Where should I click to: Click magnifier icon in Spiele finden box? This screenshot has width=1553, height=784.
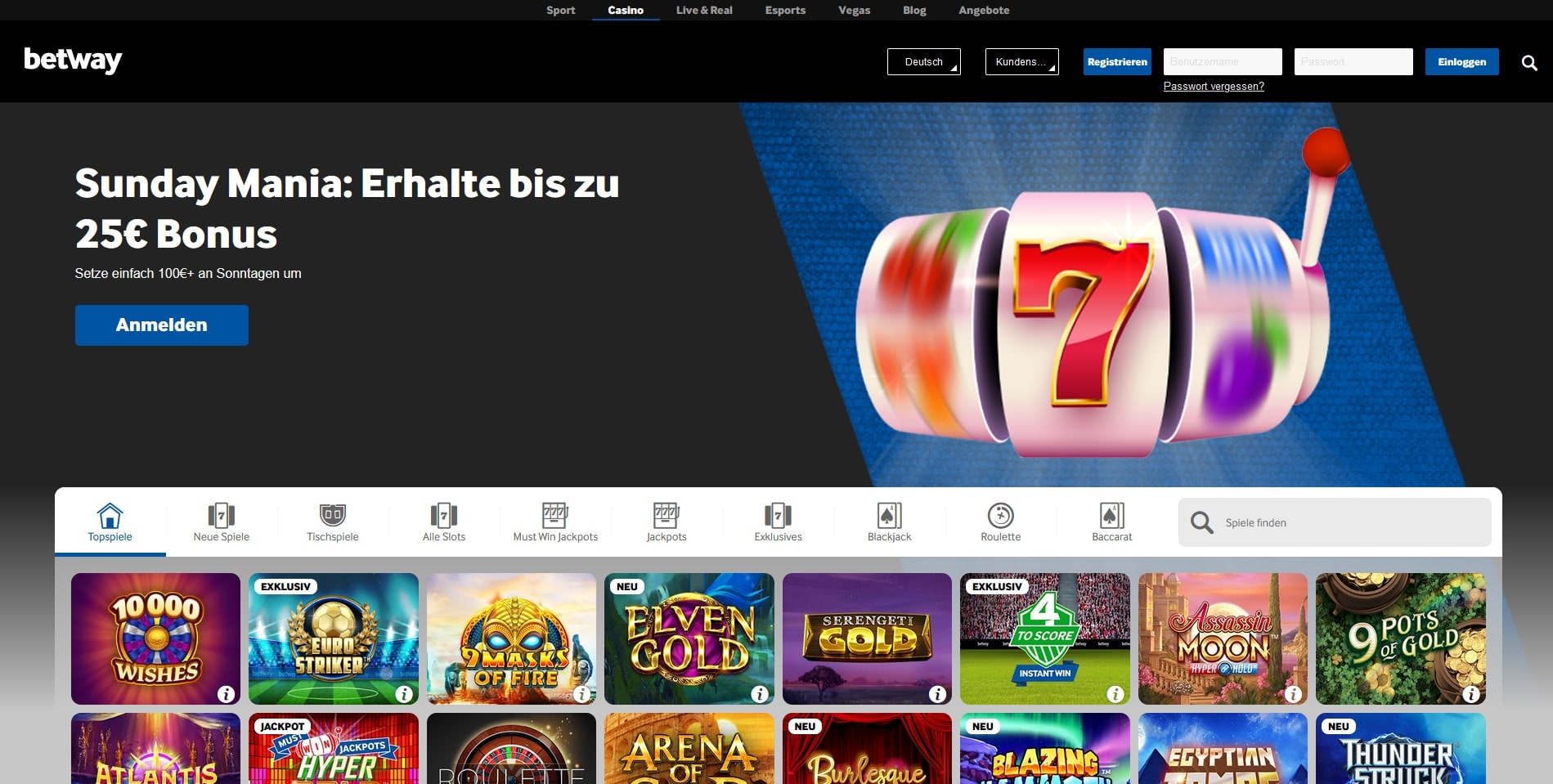1201,522
